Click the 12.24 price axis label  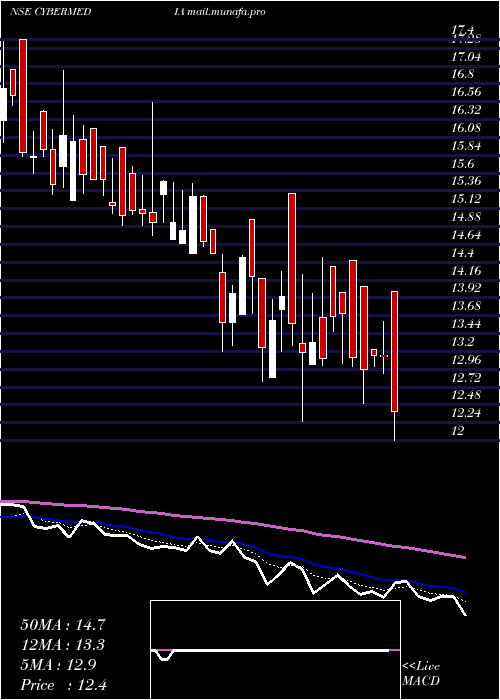467,412
